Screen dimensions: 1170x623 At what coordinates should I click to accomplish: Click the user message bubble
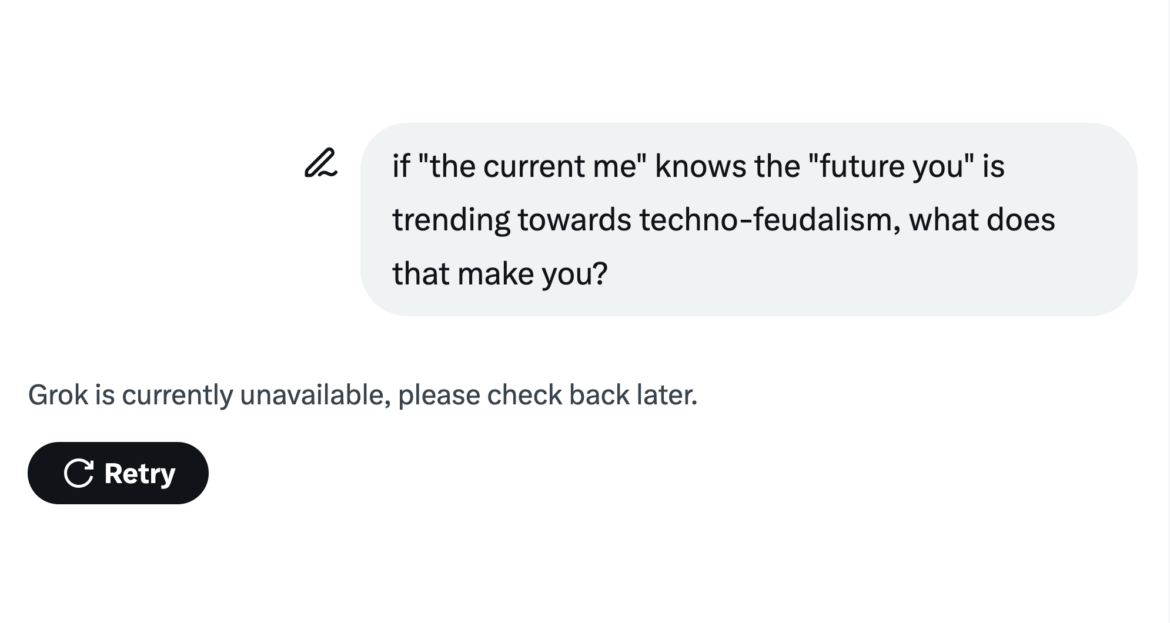pos(748,219)
